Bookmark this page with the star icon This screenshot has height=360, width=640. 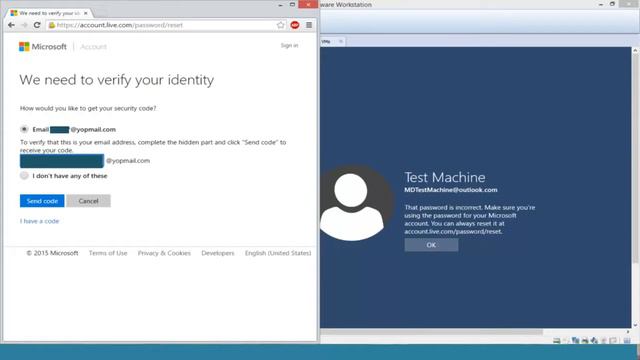pos(280,25)
